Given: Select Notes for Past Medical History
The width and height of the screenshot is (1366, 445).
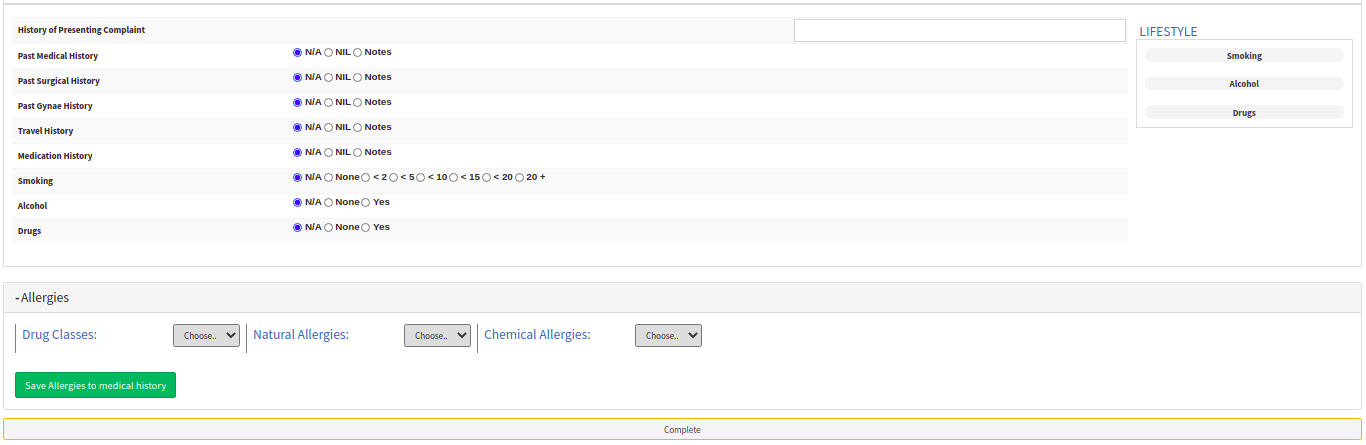Looking at the screenshot, I should click(358, 52).
